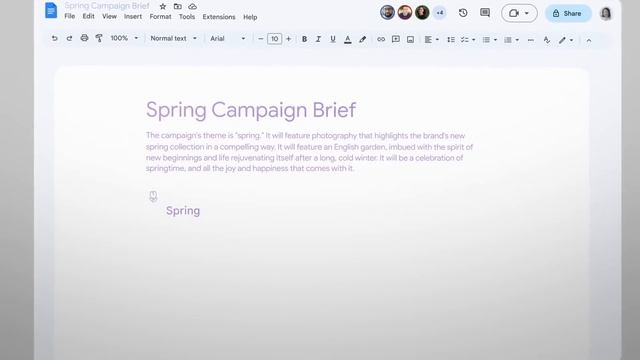
Task: Open the Google account profile picture
Action: click(606, 13)
